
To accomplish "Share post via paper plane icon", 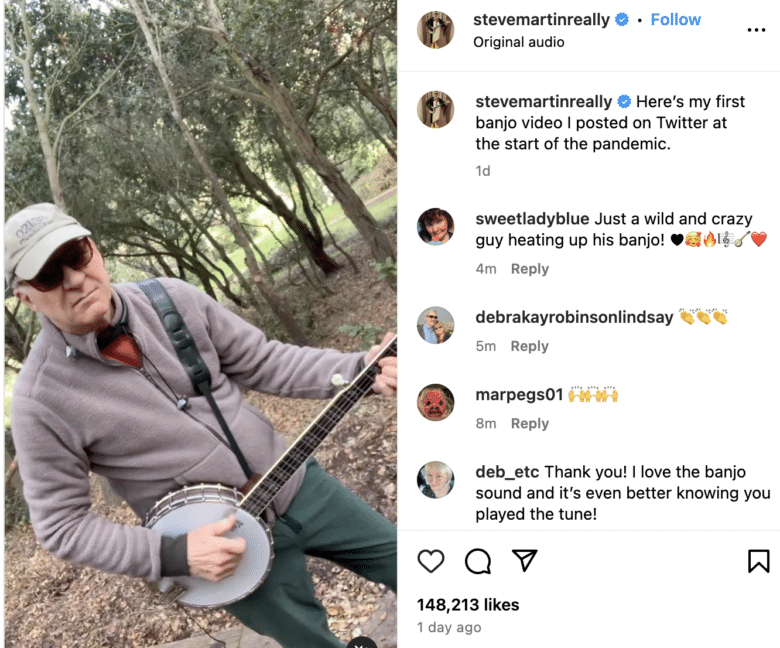I will pos(525,561).
